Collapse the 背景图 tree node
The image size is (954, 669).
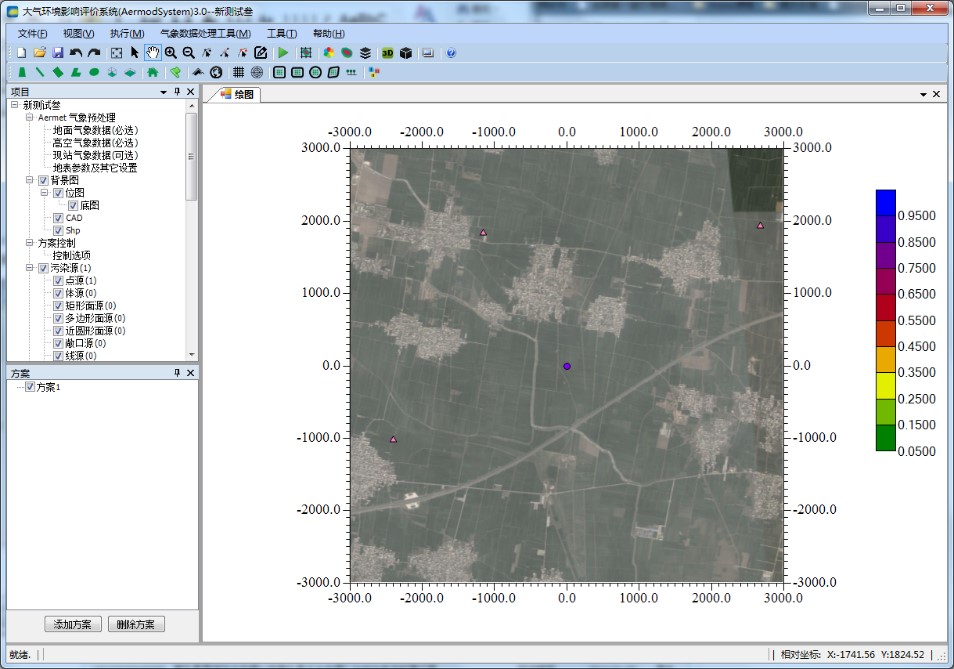point(29,181)
